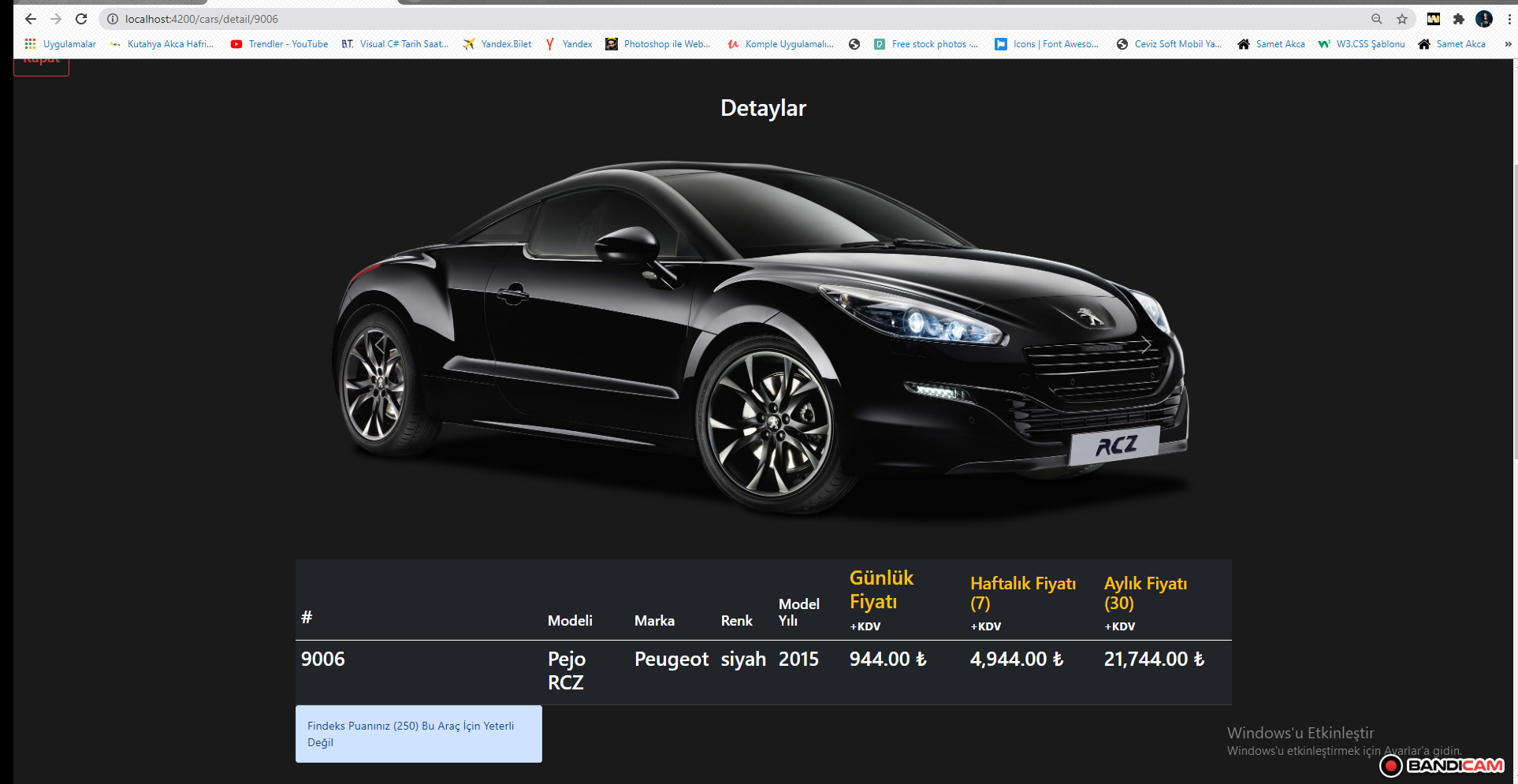This screenshot has width=1518, height=784.
Task: Open the Free stock photos bookmark
Action: 934,44
